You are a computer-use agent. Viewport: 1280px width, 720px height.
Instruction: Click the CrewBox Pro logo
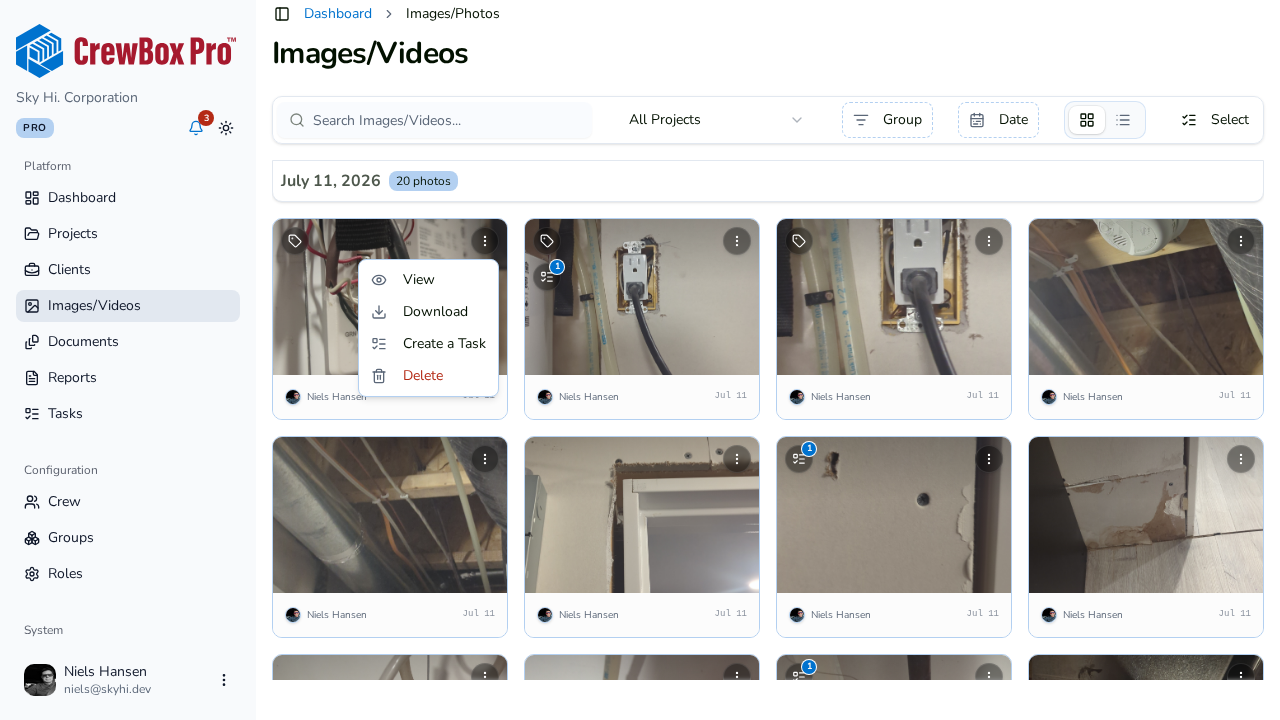coord(126,51)
